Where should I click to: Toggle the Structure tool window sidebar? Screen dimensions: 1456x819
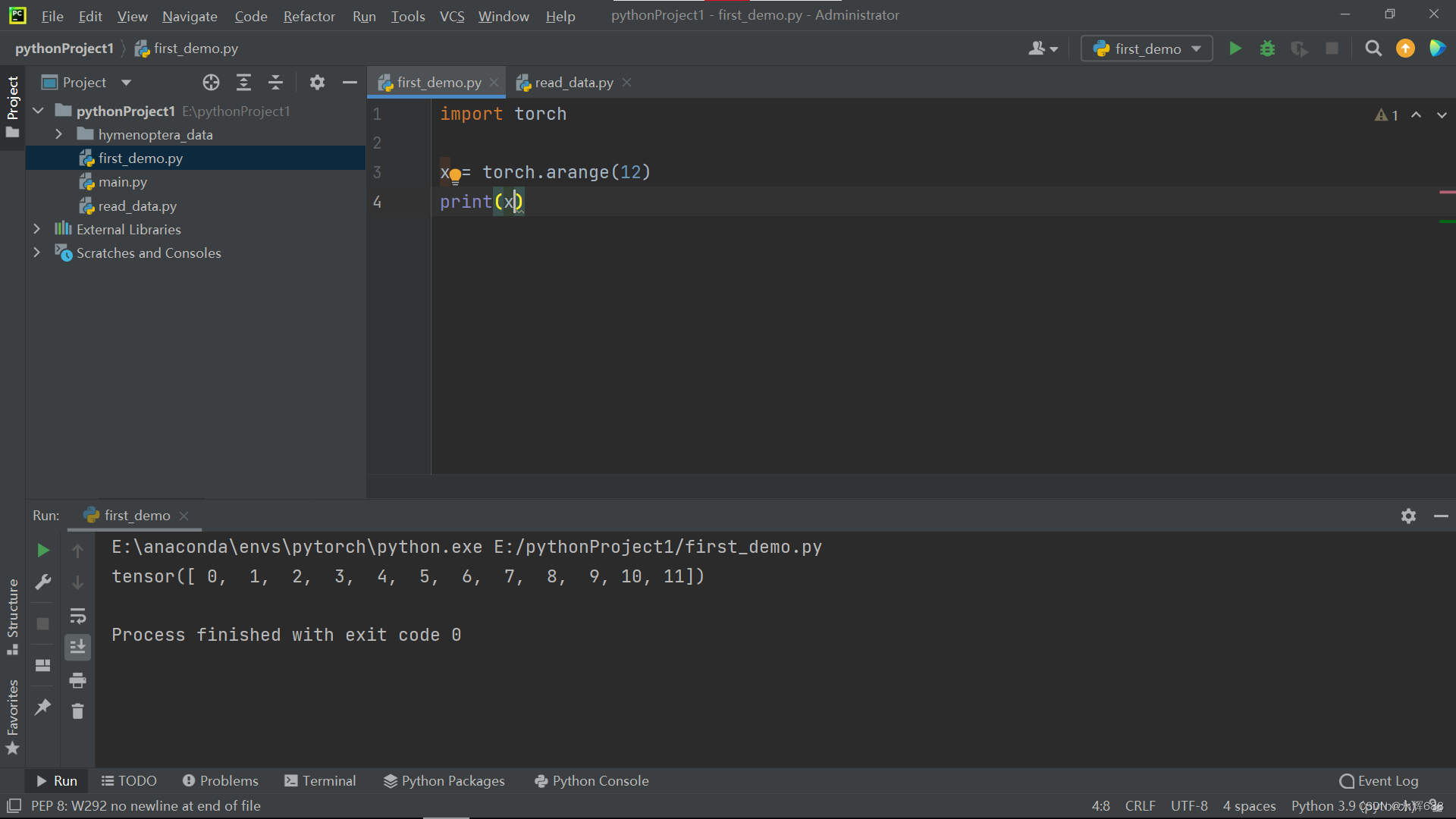pos(12,616)
